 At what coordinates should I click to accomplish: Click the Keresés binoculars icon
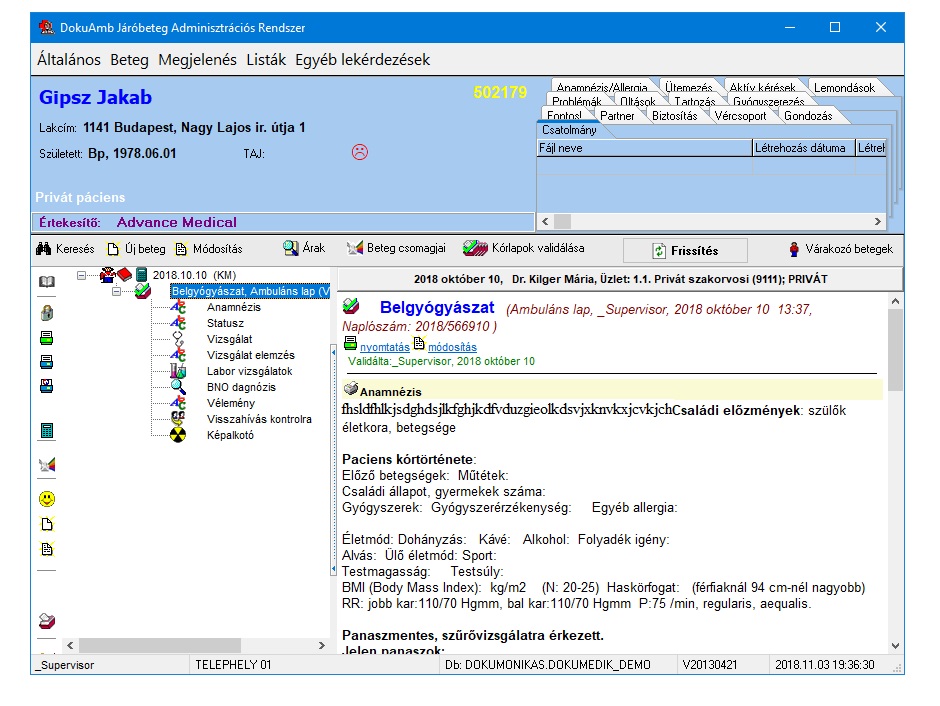tap(43, 249)
